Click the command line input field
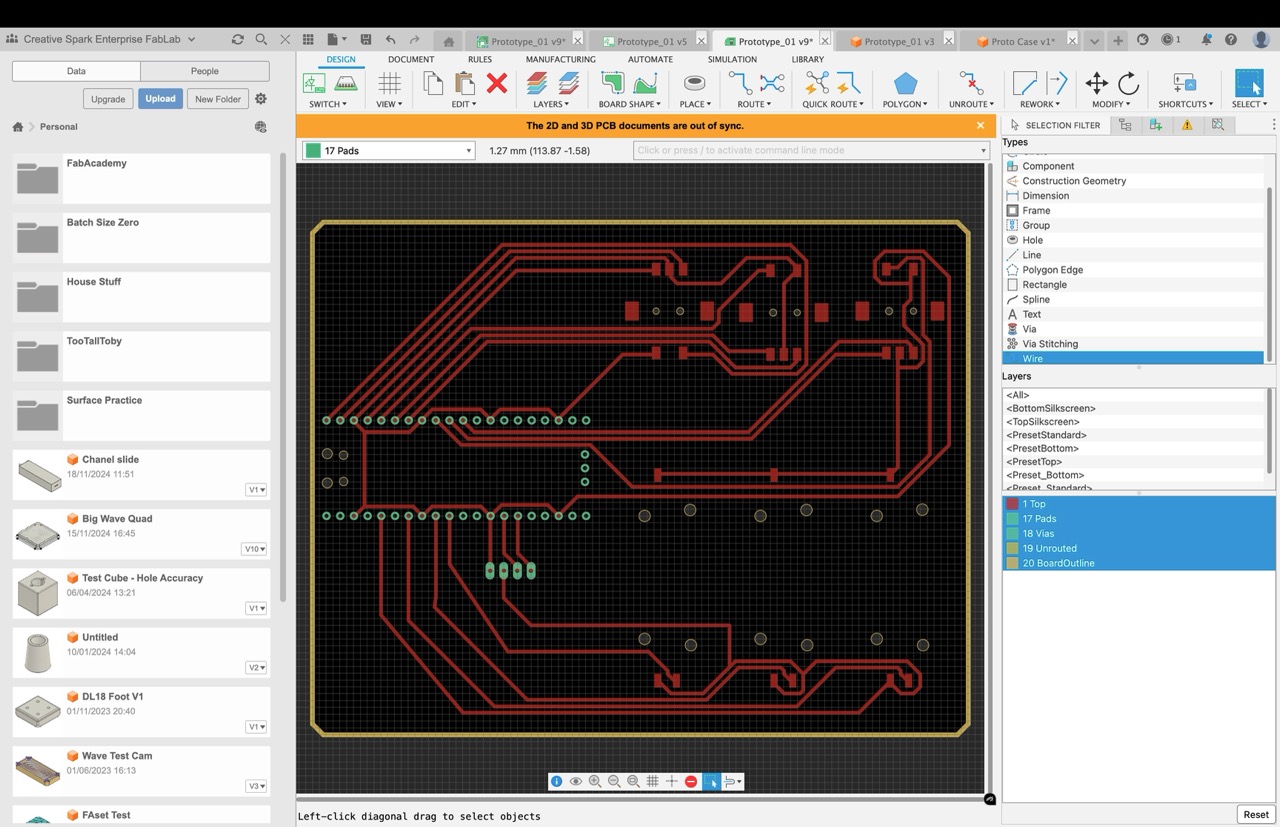 coord(811,150)
